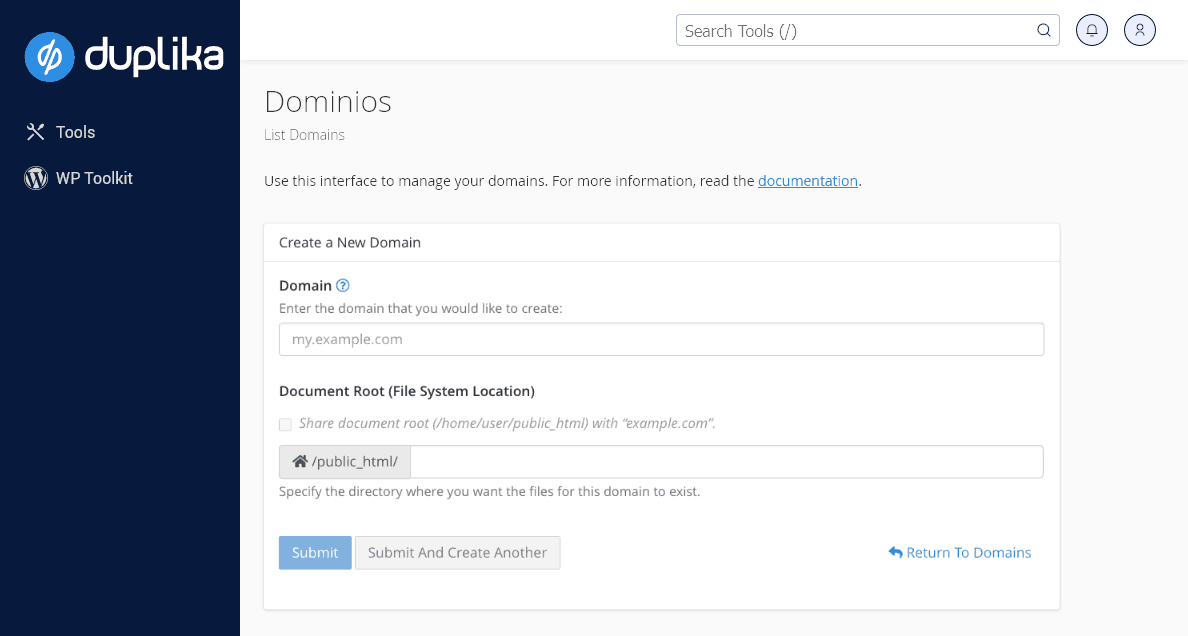Image resolution: width=1188 pixels, height=636 pixels.
Task: Focus the Search Tools input field
Action: pyautogui.click(x=855, y=31)
